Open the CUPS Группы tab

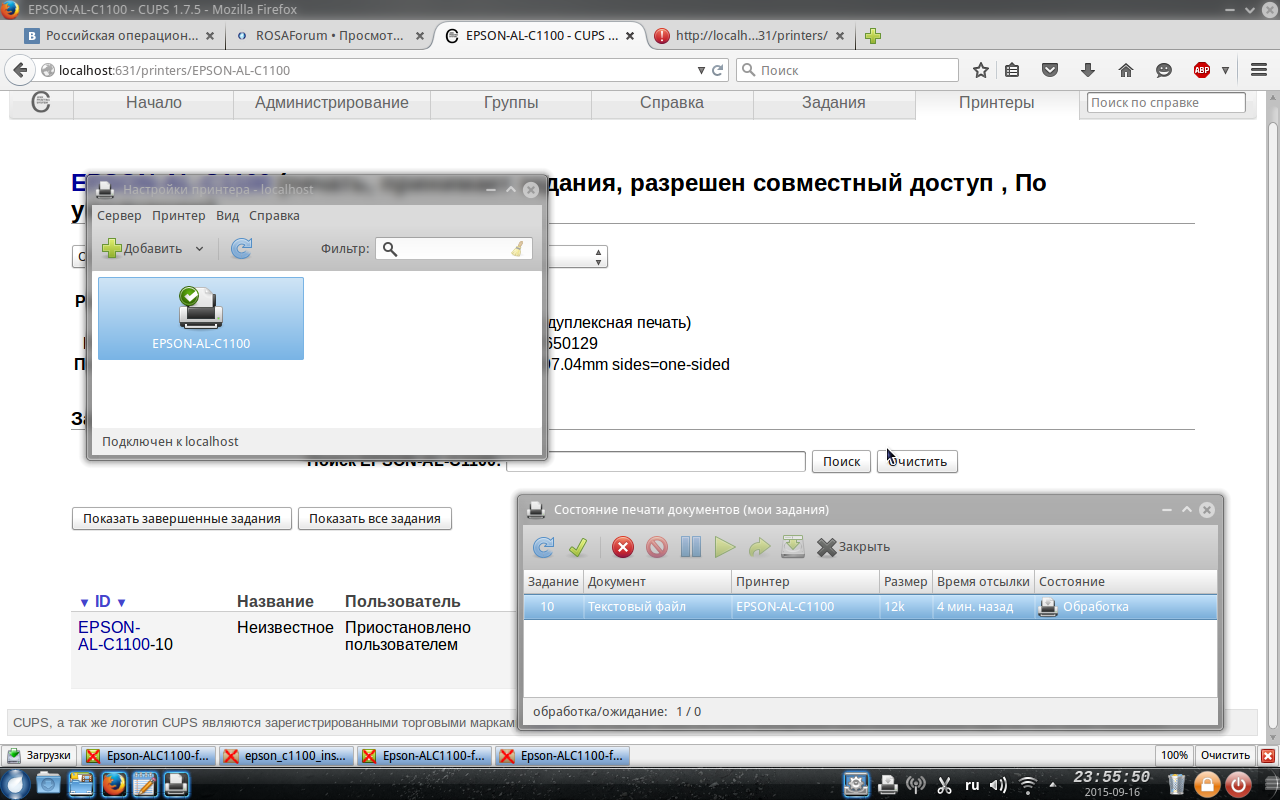(511, 103)
